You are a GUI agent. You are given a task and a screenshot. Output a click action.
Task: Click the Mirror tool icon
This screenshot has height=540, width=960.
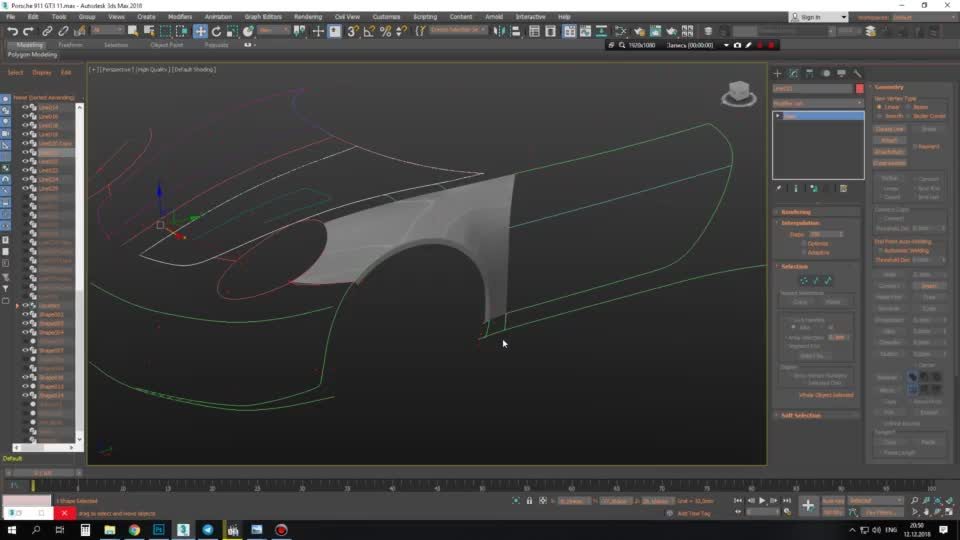click(x=500, y=31)
